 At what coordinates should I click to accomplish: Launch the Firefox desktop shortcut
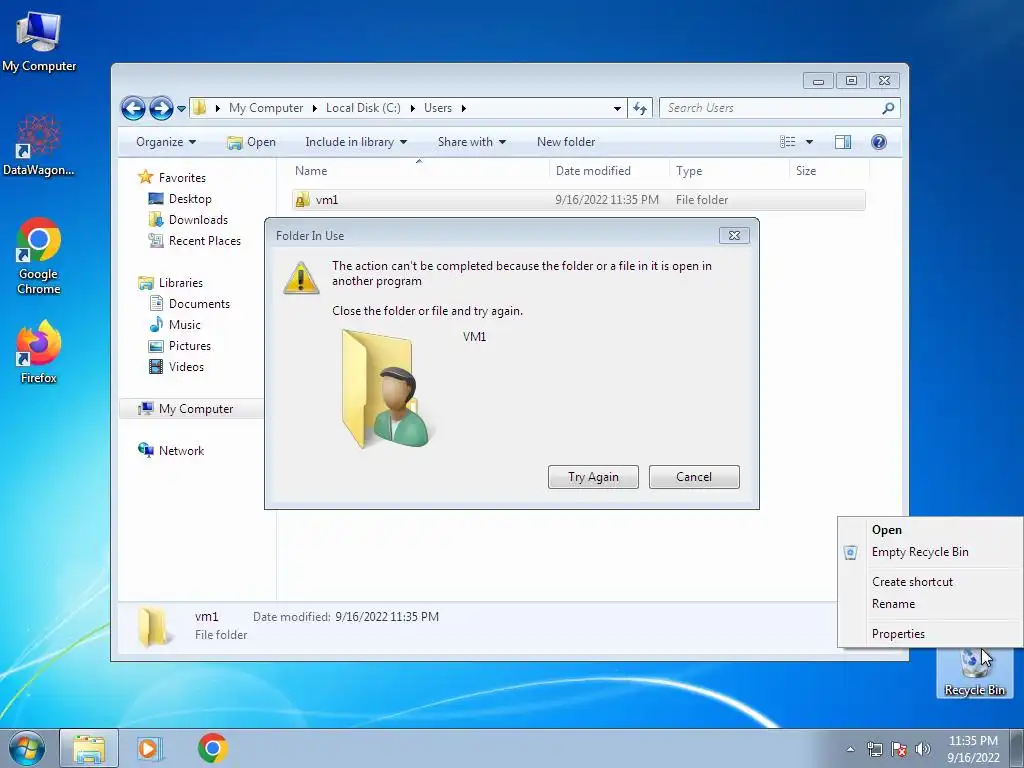pos(39,351)
